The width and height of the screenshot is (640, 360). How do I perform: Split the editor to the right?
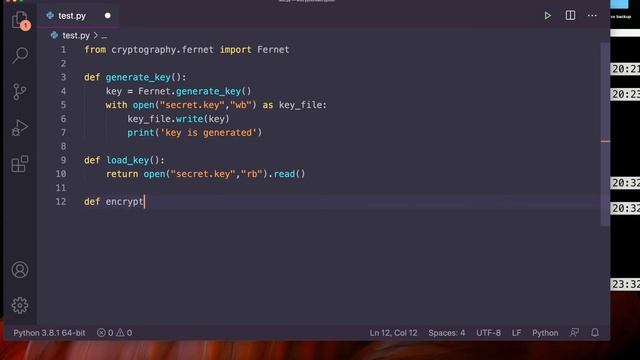(570, 16)
